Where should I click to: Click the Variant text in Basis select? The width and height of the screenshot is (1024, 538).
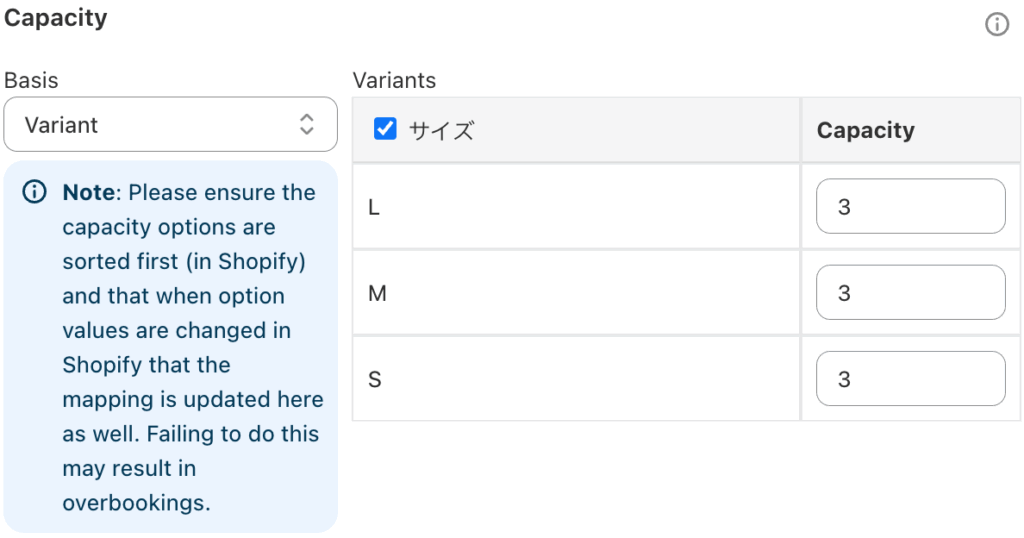pos(61,125)
